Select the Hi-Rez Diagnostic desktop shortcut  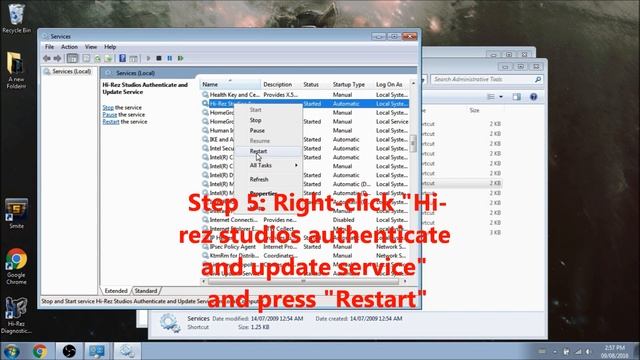(x=16, y=315)
